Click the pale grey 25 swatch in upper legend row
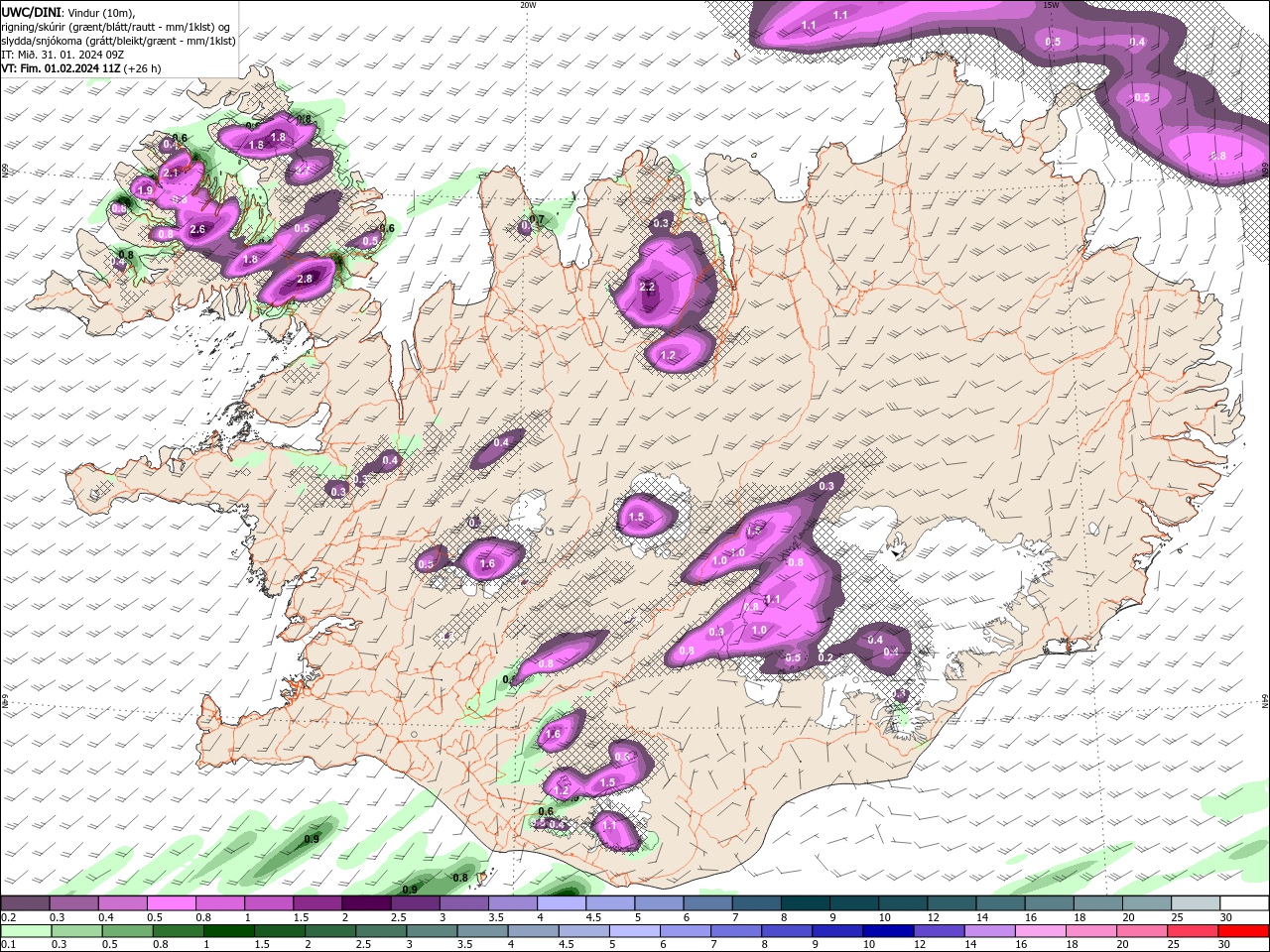Screen dimensions: 1270x952 tap(1196, 903)
